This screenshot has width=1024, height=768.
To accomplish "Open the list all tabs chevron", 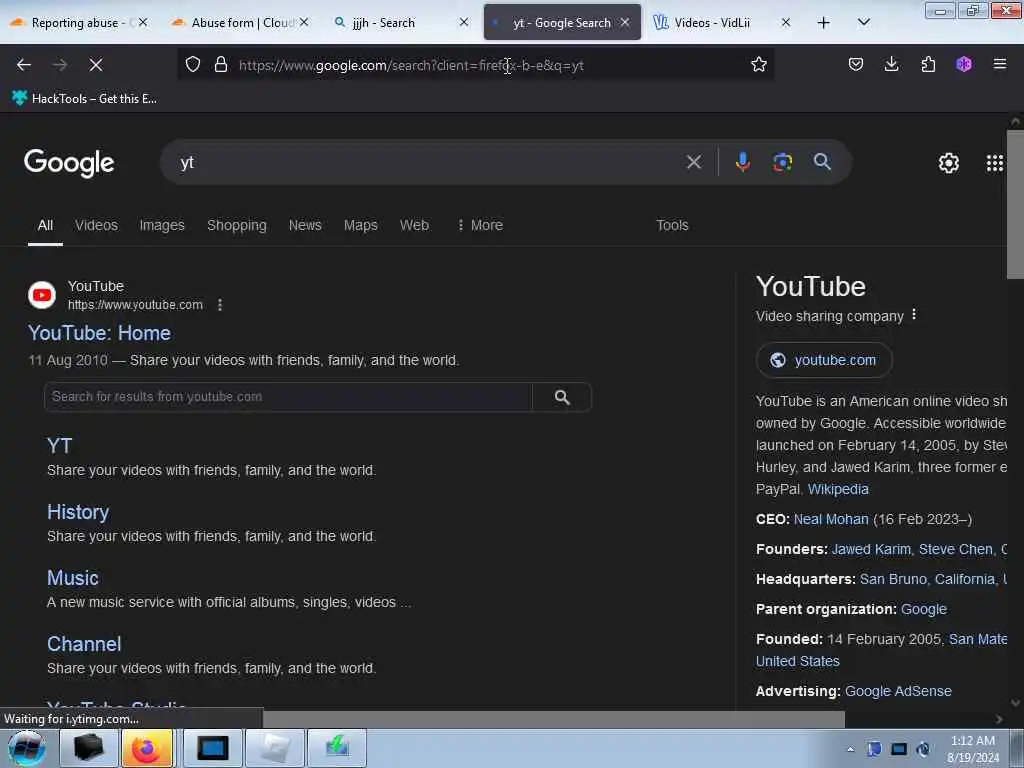I will tap(863, 22).
